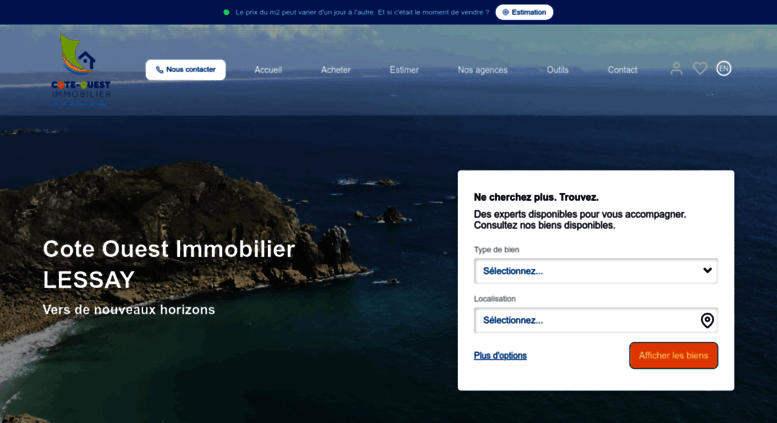Image resolution: width=777 pixels, height=423 pixels.
Task: Open the Estimer menu
Action: 404,70
